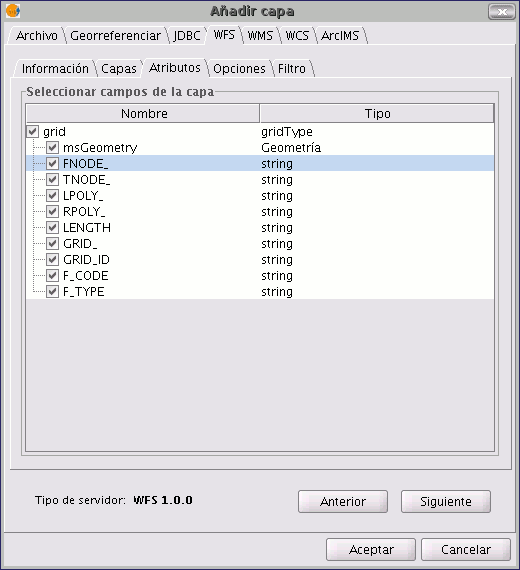
Task: Toggle the F_TYPE field checkbox
Action: [52, 291]
